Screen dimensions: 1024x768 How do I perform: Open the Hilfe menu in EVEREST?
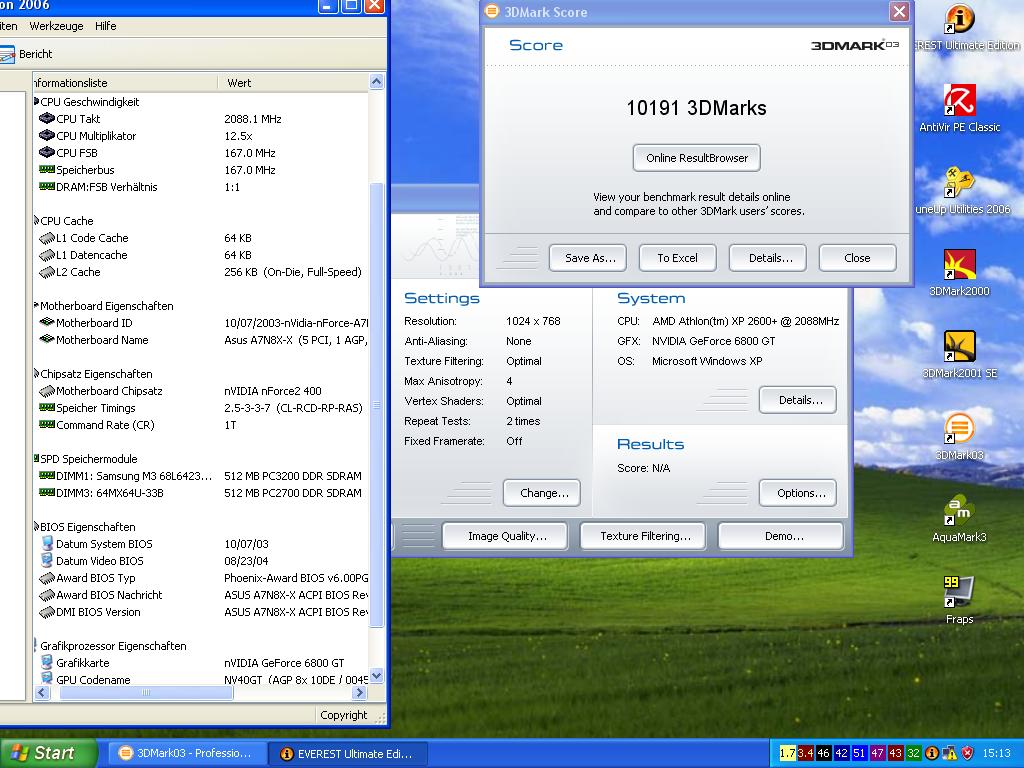[x=105, y=26]
